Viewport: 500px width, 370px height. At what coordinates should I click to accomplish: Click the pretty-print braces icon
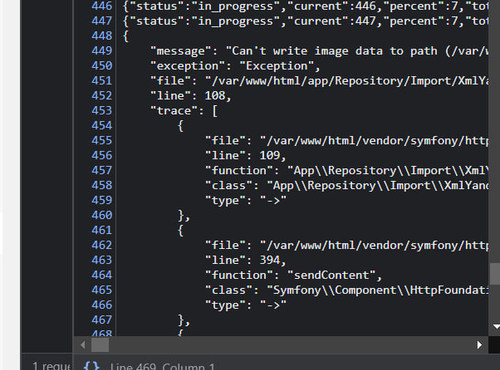91,366
